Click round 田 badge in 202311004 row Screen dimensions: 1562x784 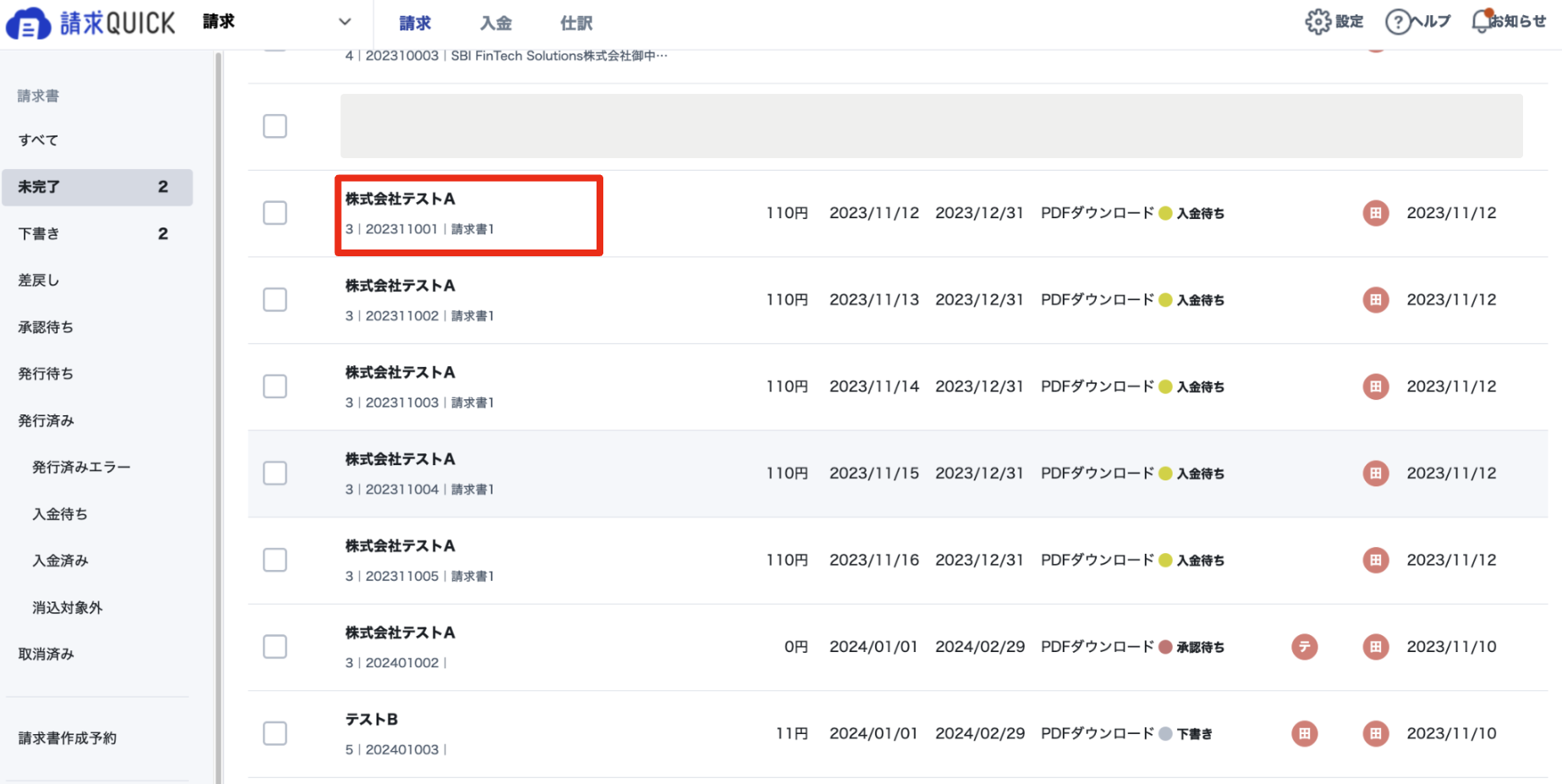click(1376, 473)
